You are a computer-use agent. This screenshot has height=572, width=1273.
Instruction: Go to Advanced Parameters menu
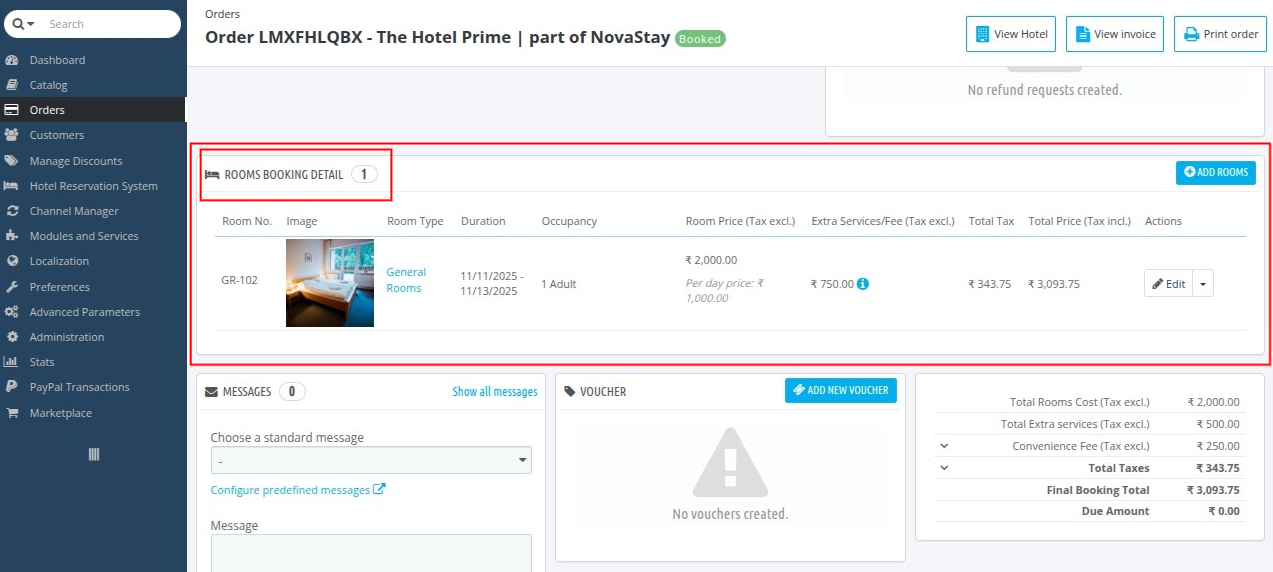click(x=84, y=312)
